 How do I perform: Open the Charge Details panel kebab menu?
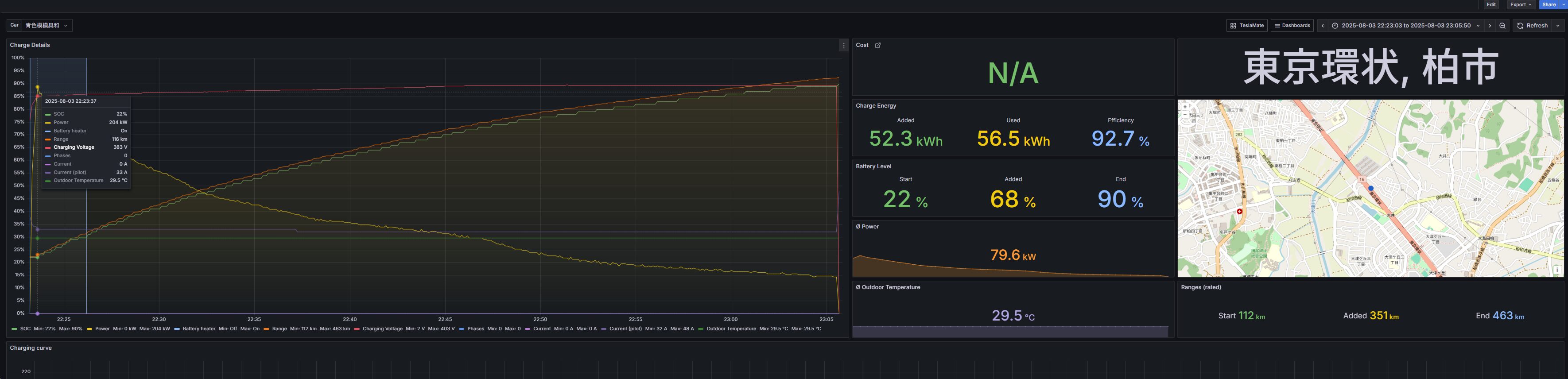pos(843,46)
